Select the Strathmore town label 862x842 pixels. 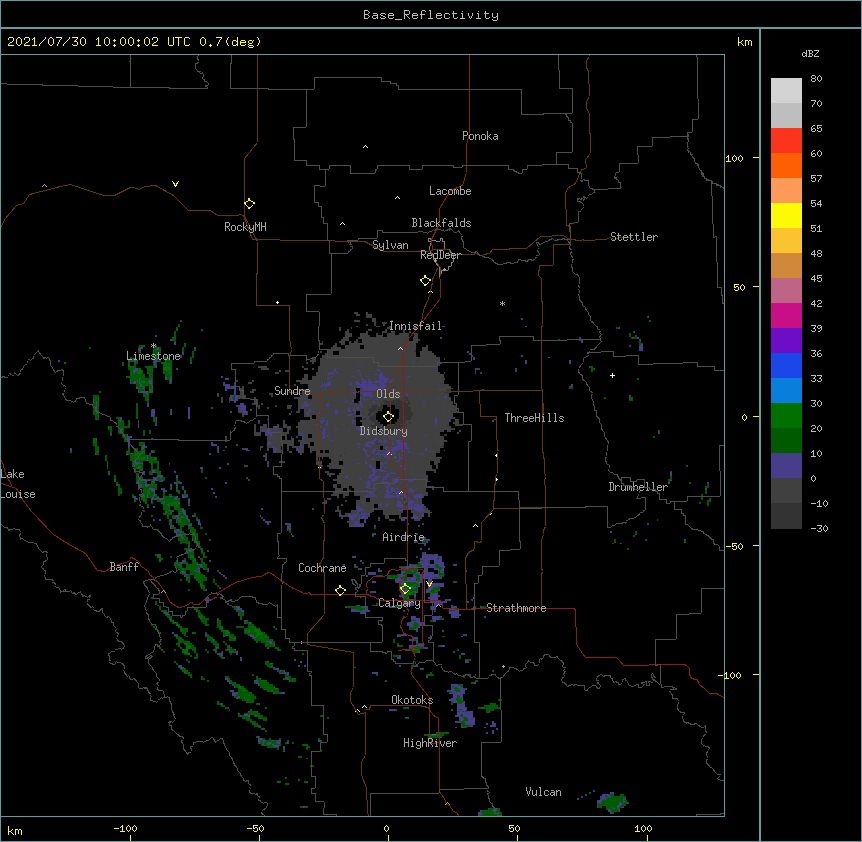click(516, 608)
